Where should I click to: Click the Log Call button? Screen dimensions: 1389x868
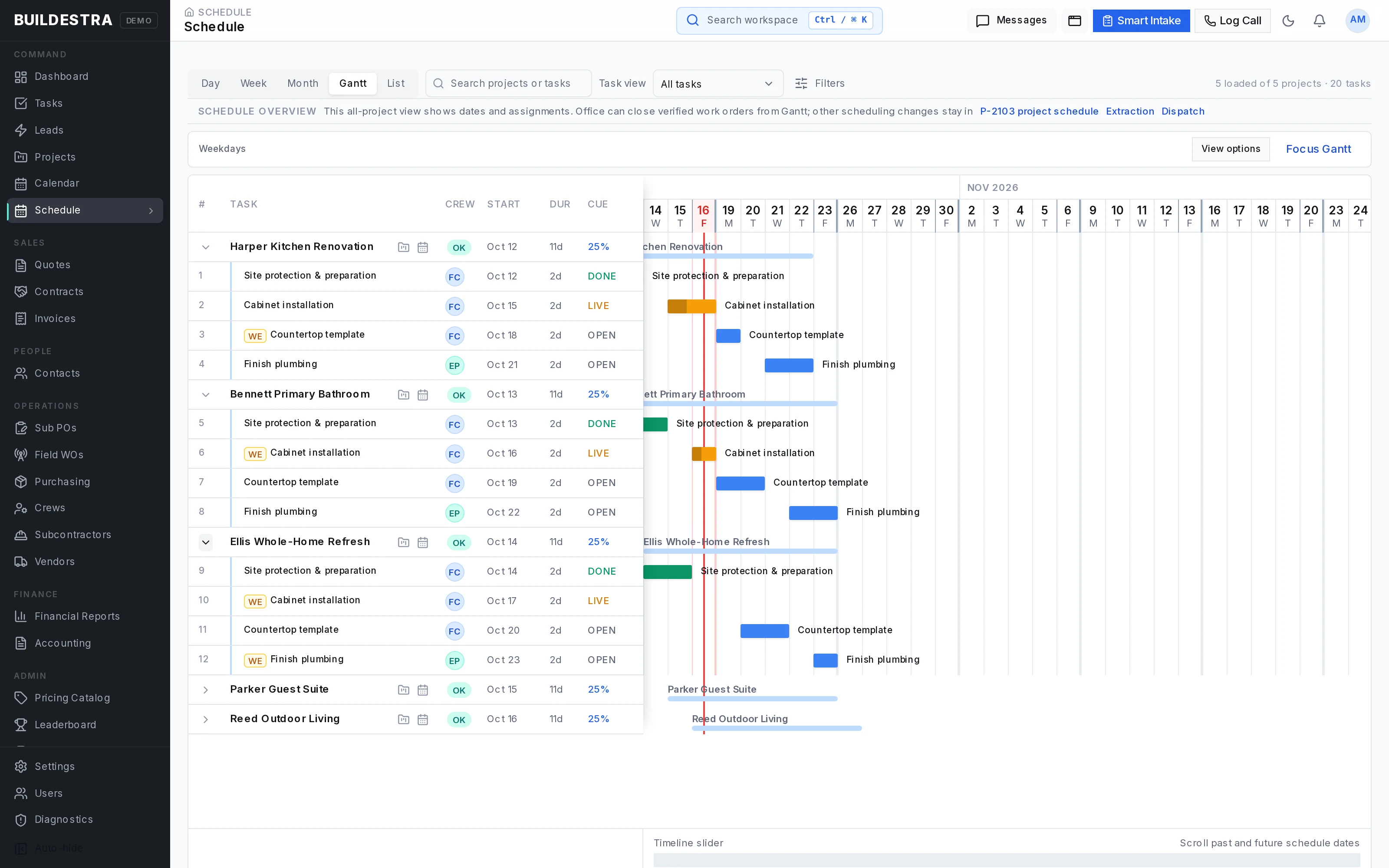tap(1232, 21)
